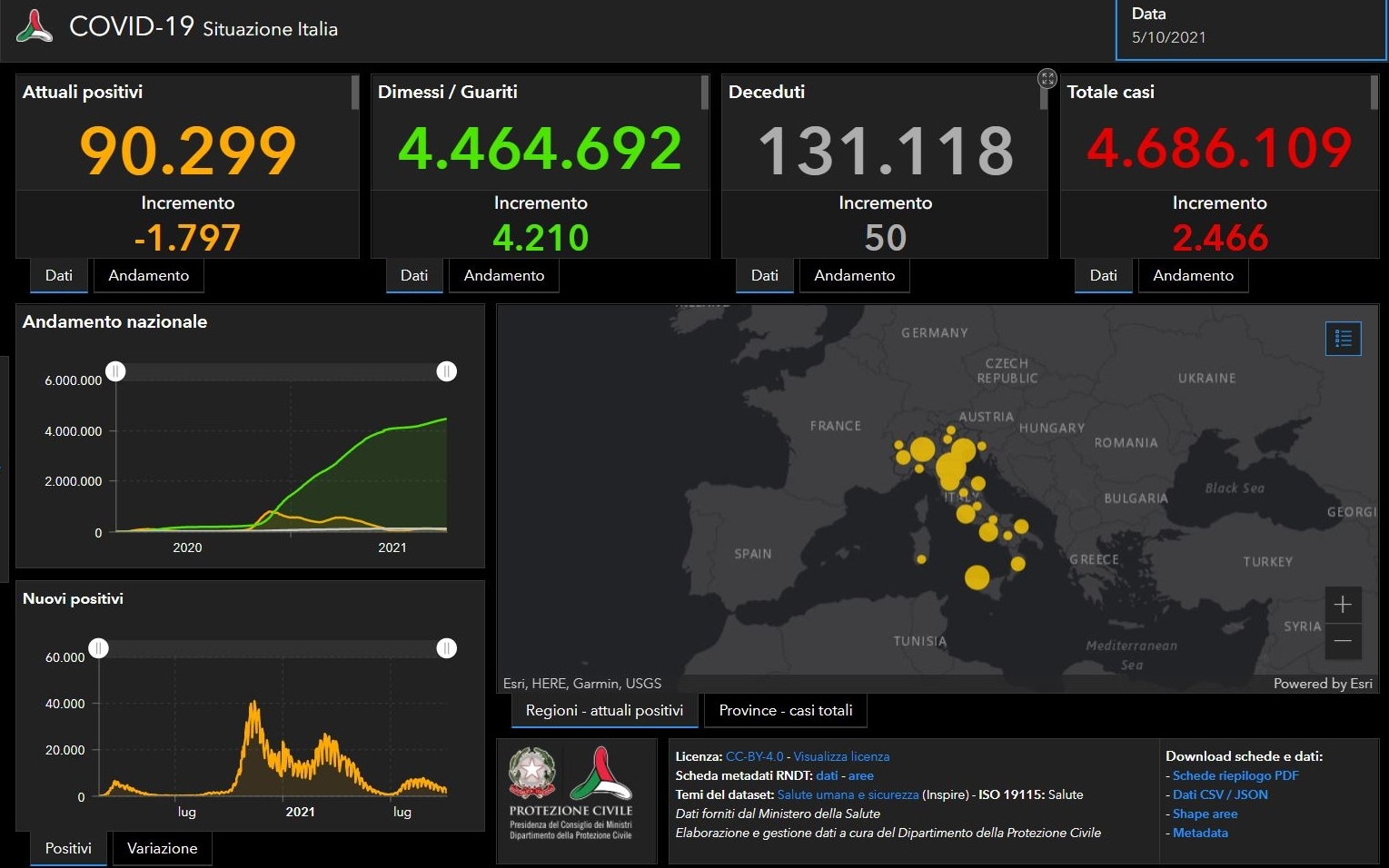Switch Attuali positivi to Andamento tab
Screen dimensions: 1389x868
coord(148,276)
